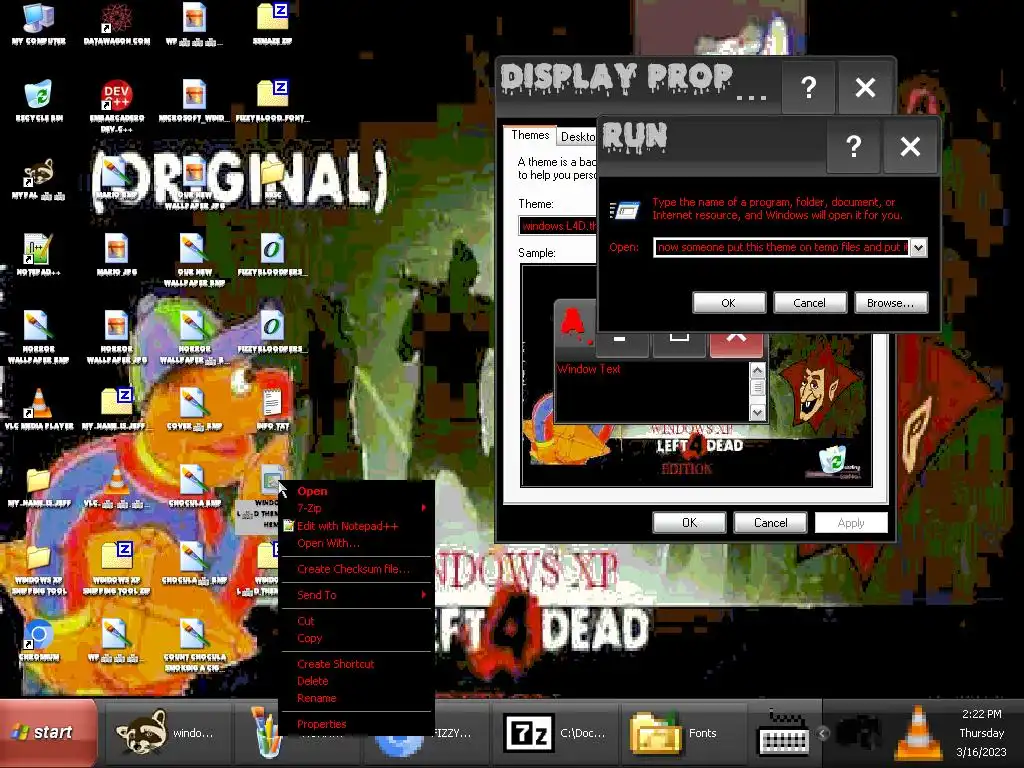Switch to the Fonts folder taskbar button
The height and width of the screenshot is (768, 1024).
(684, 733)
